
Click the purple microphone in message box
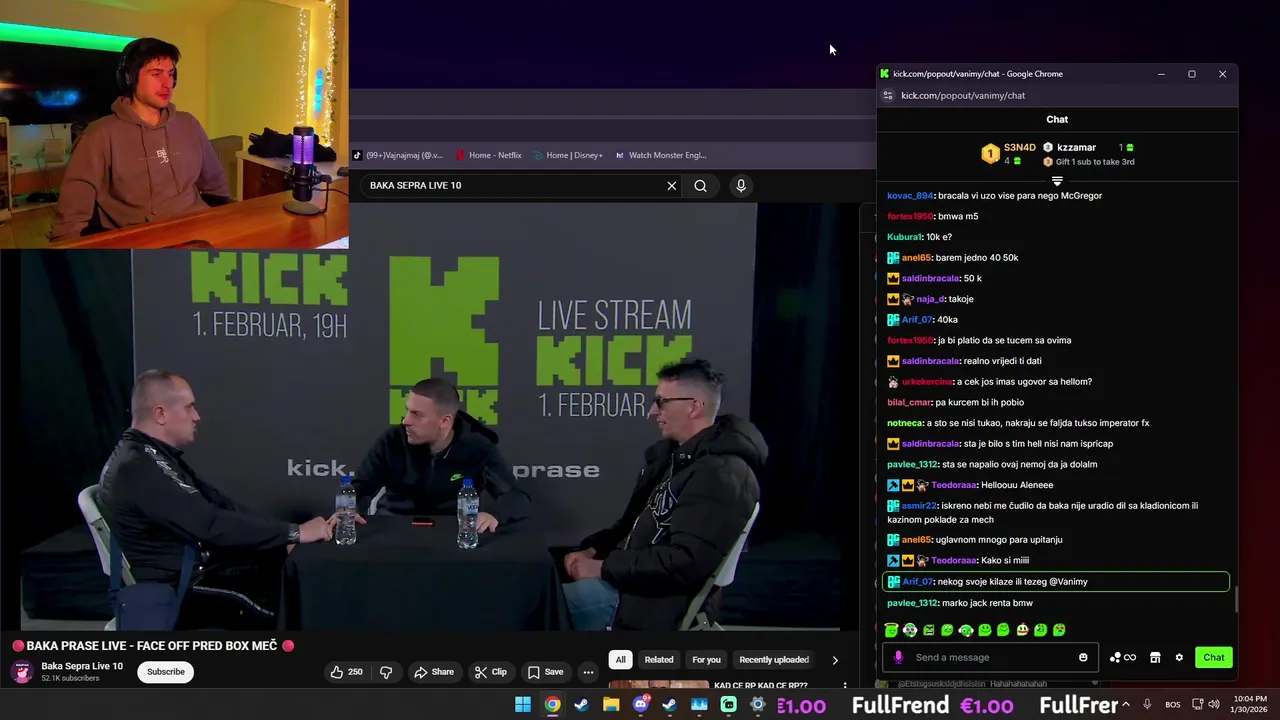pyautogui.click(x=898, y=657)
